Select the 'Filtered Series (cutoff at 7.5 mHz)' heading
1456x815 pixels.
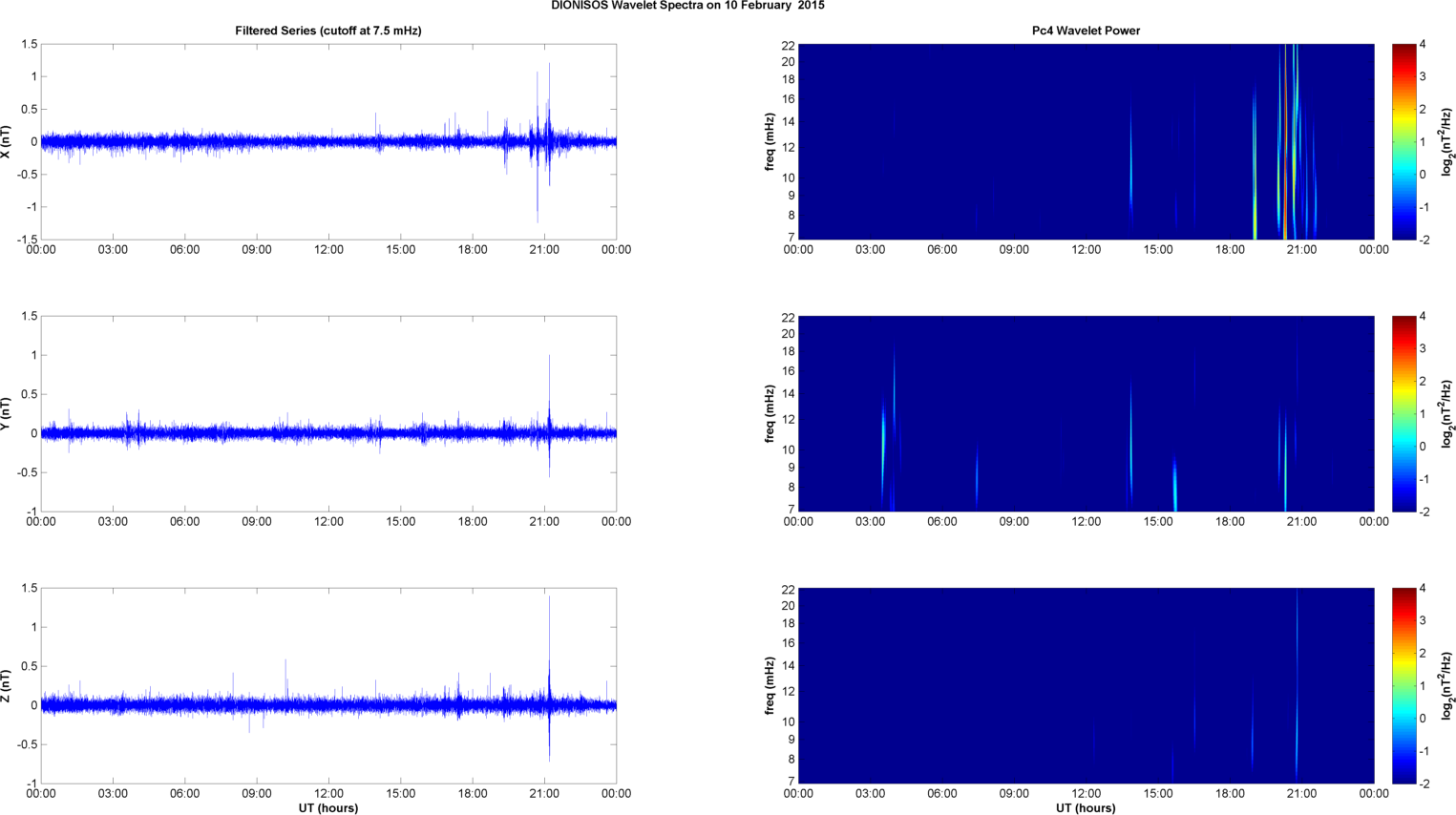tap(328, 31)
